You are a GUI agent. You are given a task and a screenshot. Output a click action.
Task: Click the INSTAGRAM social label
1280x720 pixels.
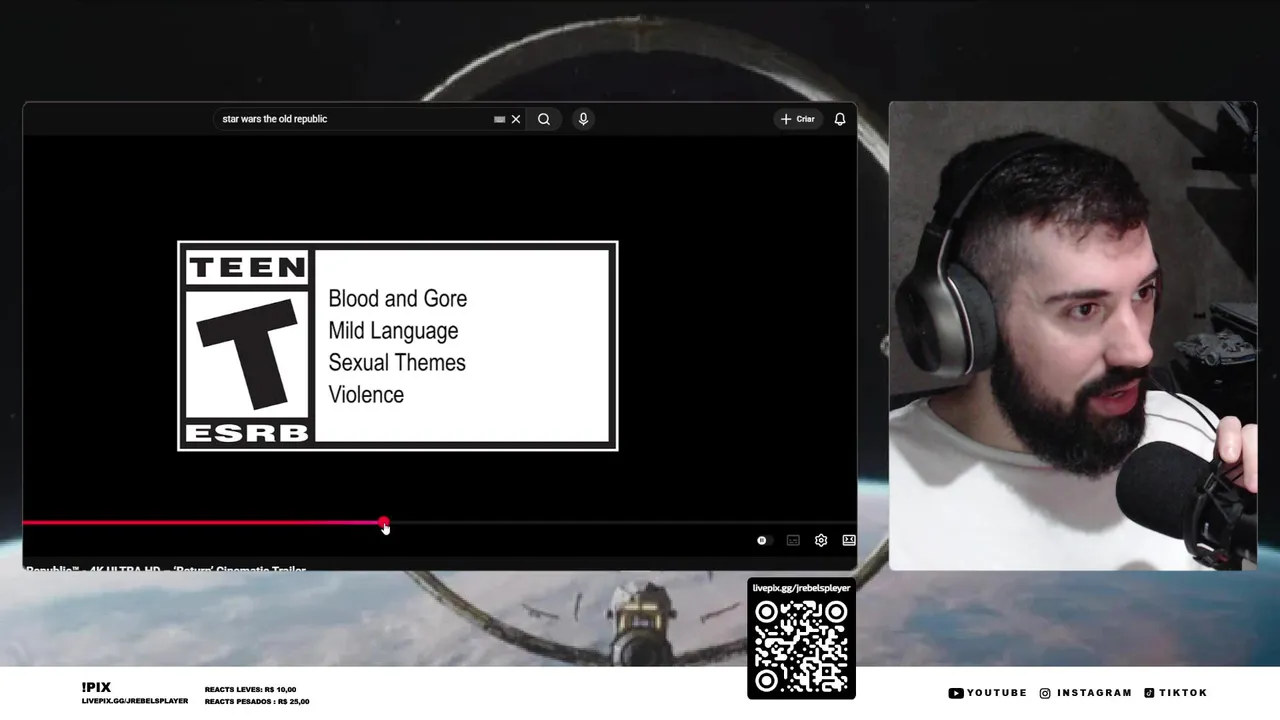(x=1086, y=692)
